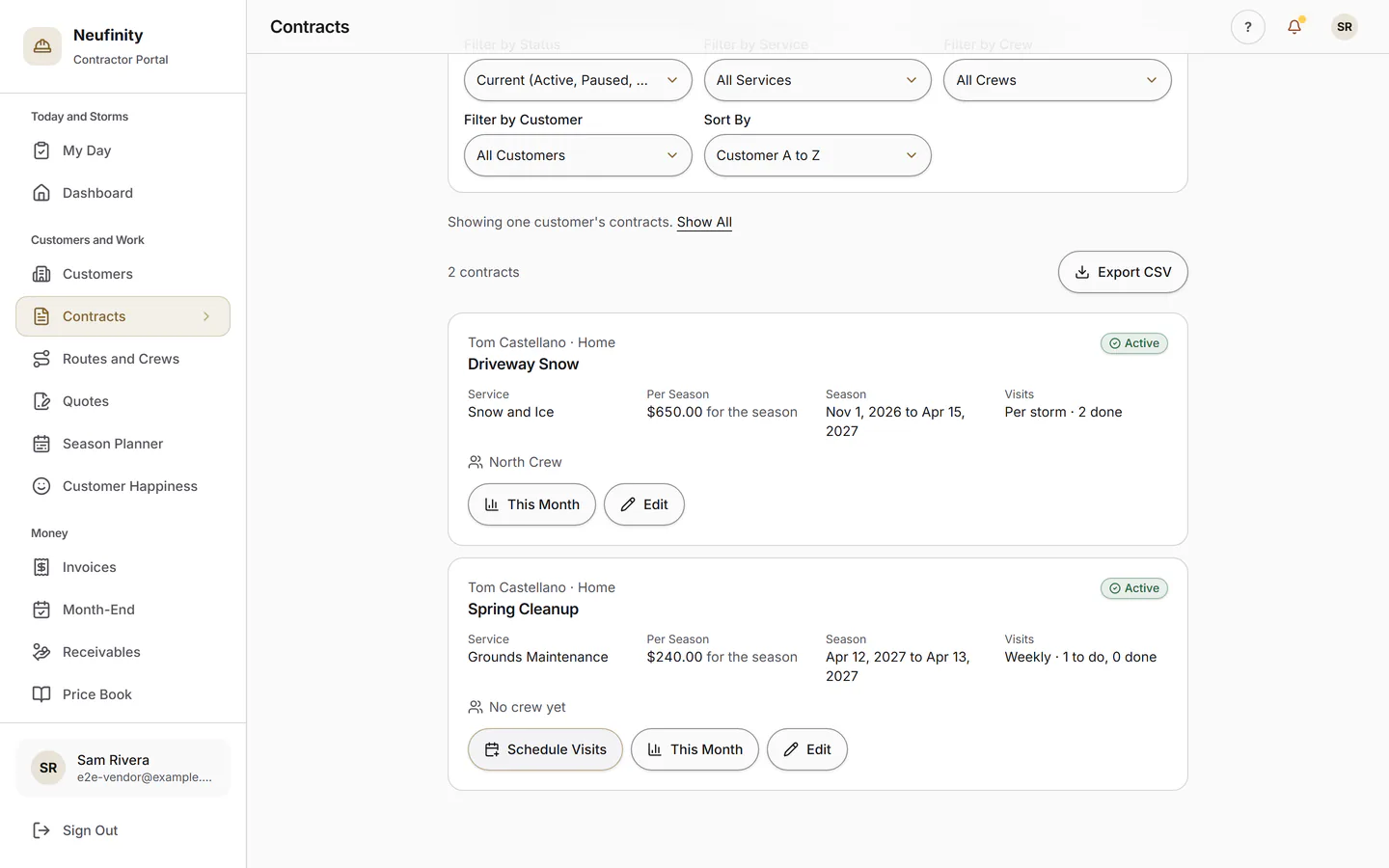Click the Schedule Visits calendar icon
The height and width of the screenshot is (868, 1389).
pos(492,749)
